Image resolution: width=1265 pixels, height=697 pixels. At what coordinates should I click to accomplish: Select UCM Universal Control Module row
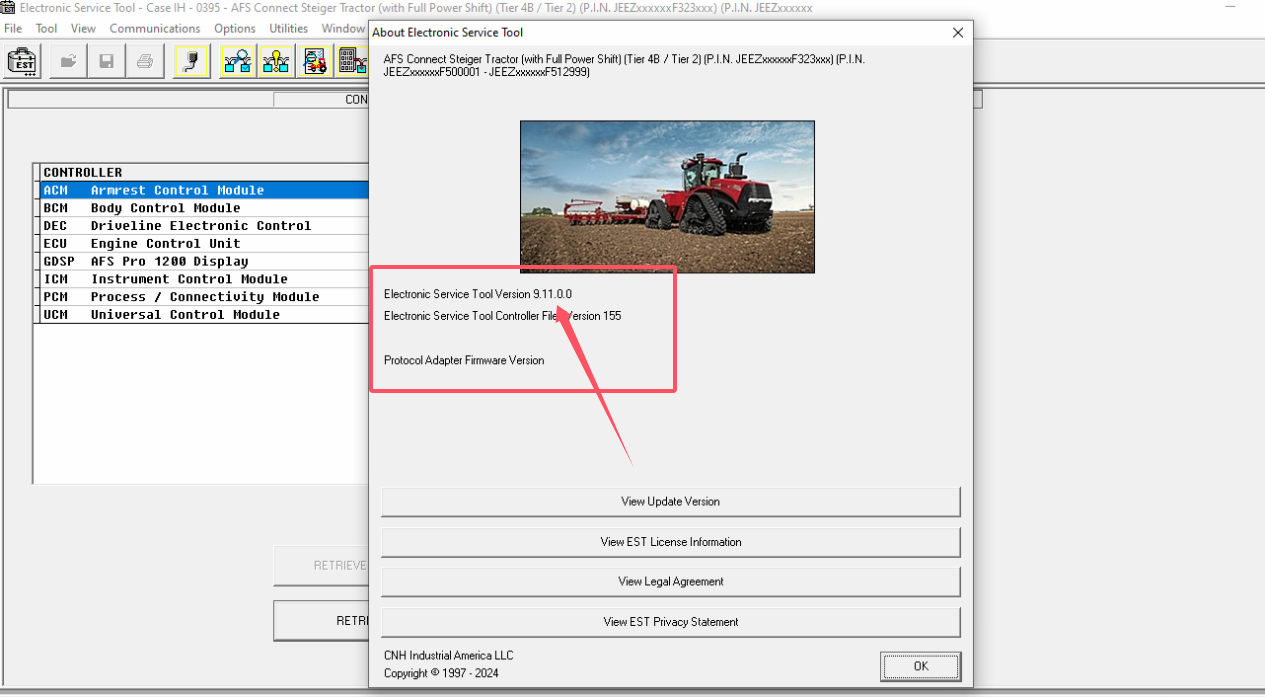point(204,314)
